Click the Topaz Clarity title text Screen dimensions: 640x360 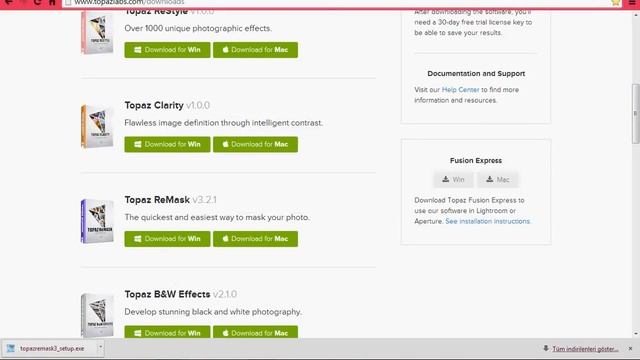point(154,105)
